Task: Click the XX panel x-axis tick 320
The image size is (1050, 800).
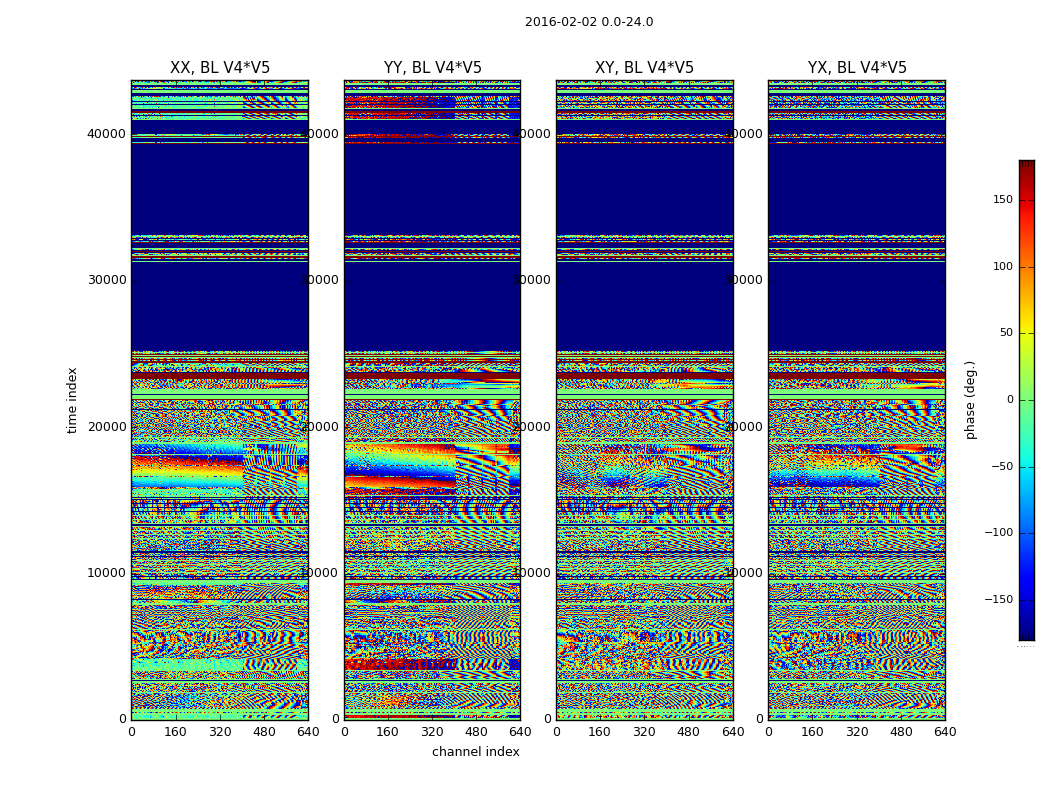Action: (x=220, y=732)
